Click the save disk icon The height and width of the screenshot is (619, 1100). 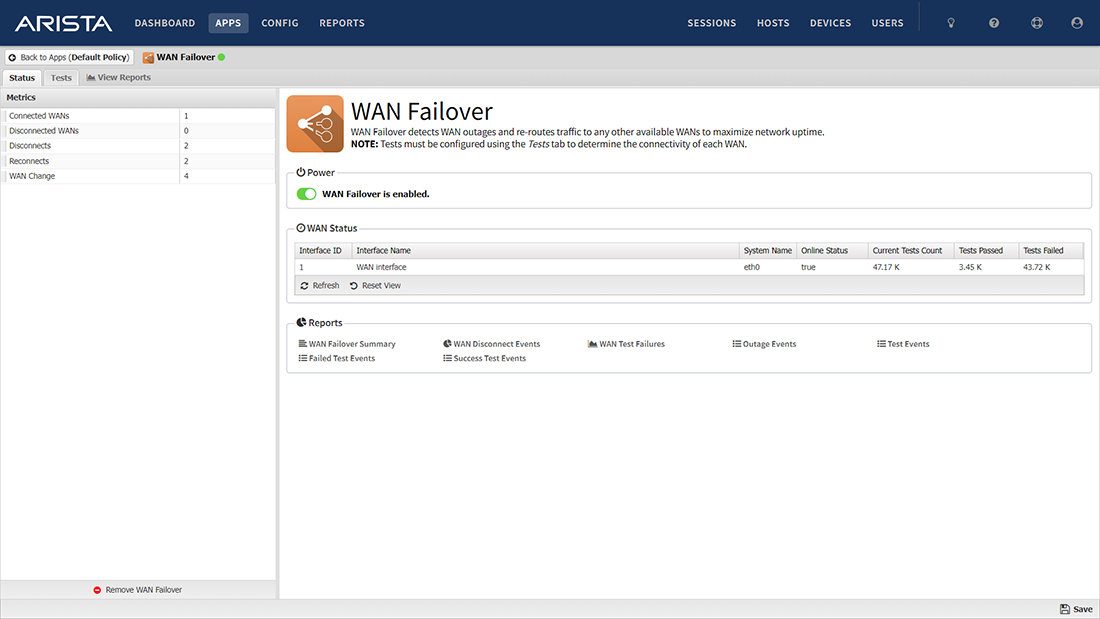point(1064,609)
